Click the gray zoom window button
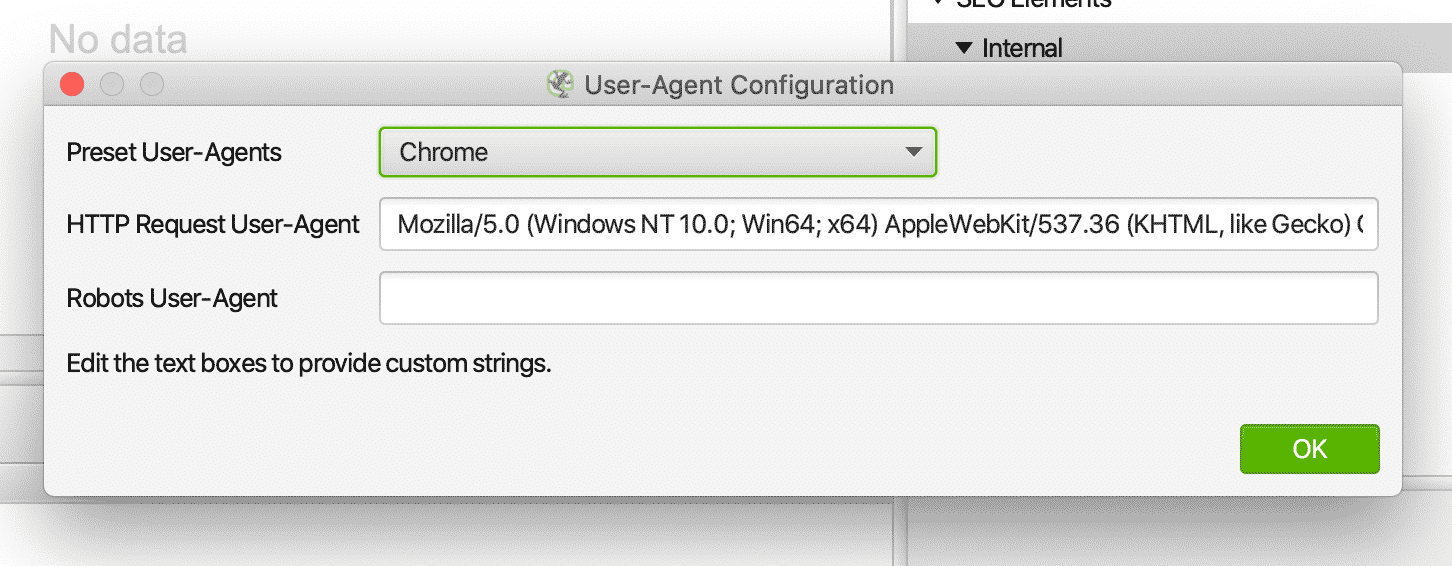The width and height of the screenshot is (1452, 566). [x=152, y=85]
